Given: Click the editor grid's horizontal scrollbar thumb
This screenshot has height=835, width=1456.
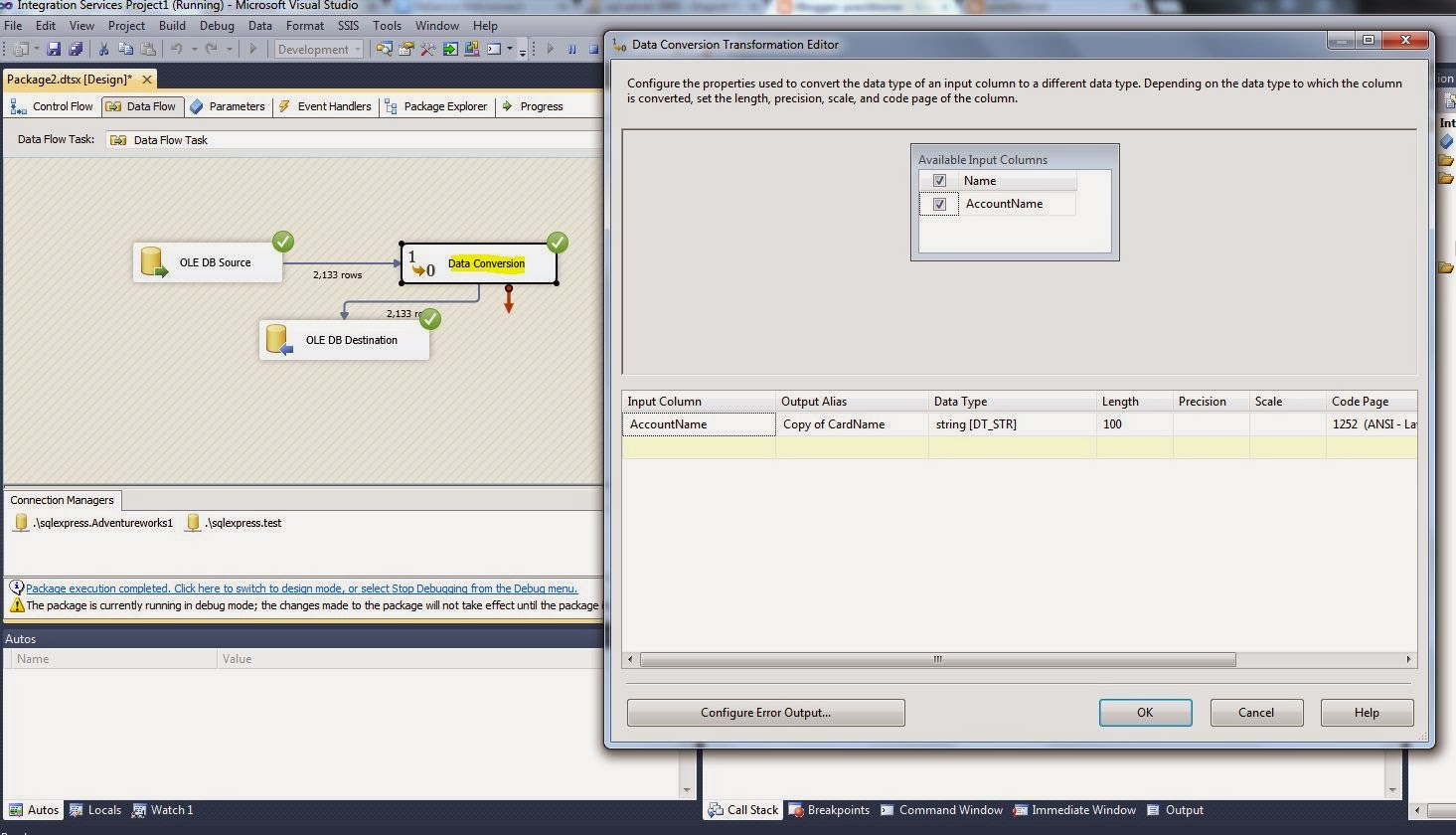Looking at the screenshot, I should pos(937,659).
